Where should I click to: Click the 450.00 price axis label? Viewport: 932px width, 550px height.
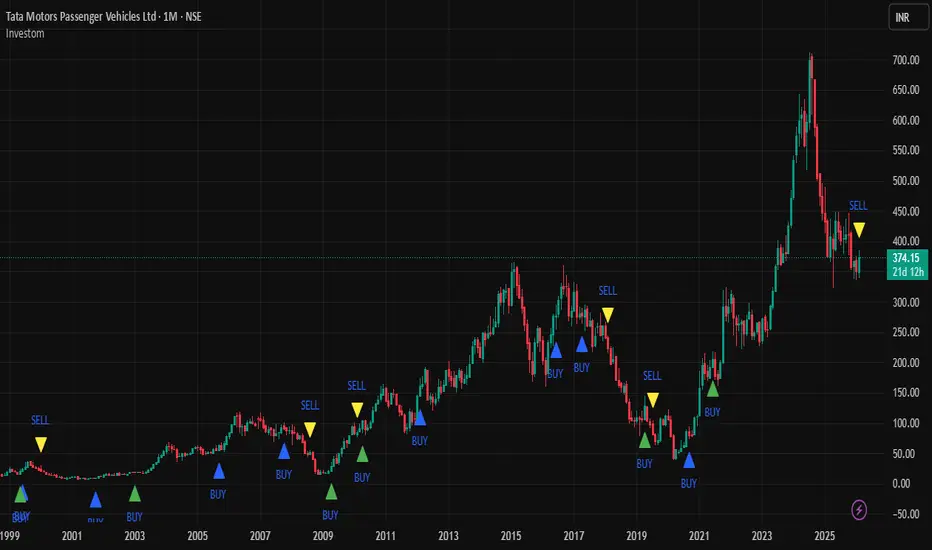click(905, 211)
